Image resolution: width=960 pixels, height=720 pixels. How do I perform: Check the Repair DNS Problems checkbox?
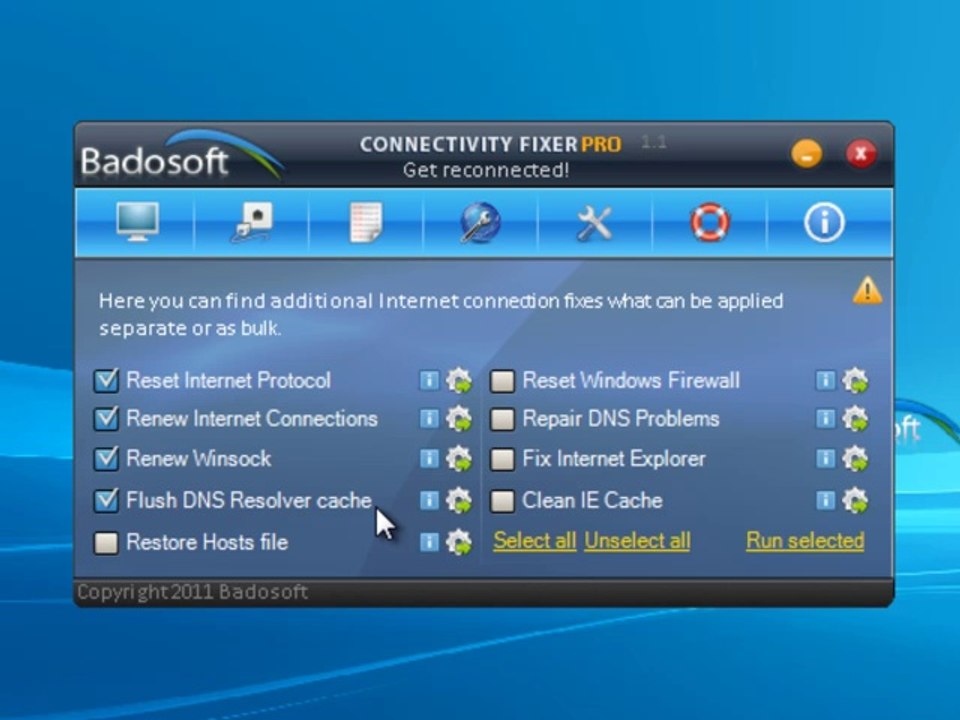point(502,419)
